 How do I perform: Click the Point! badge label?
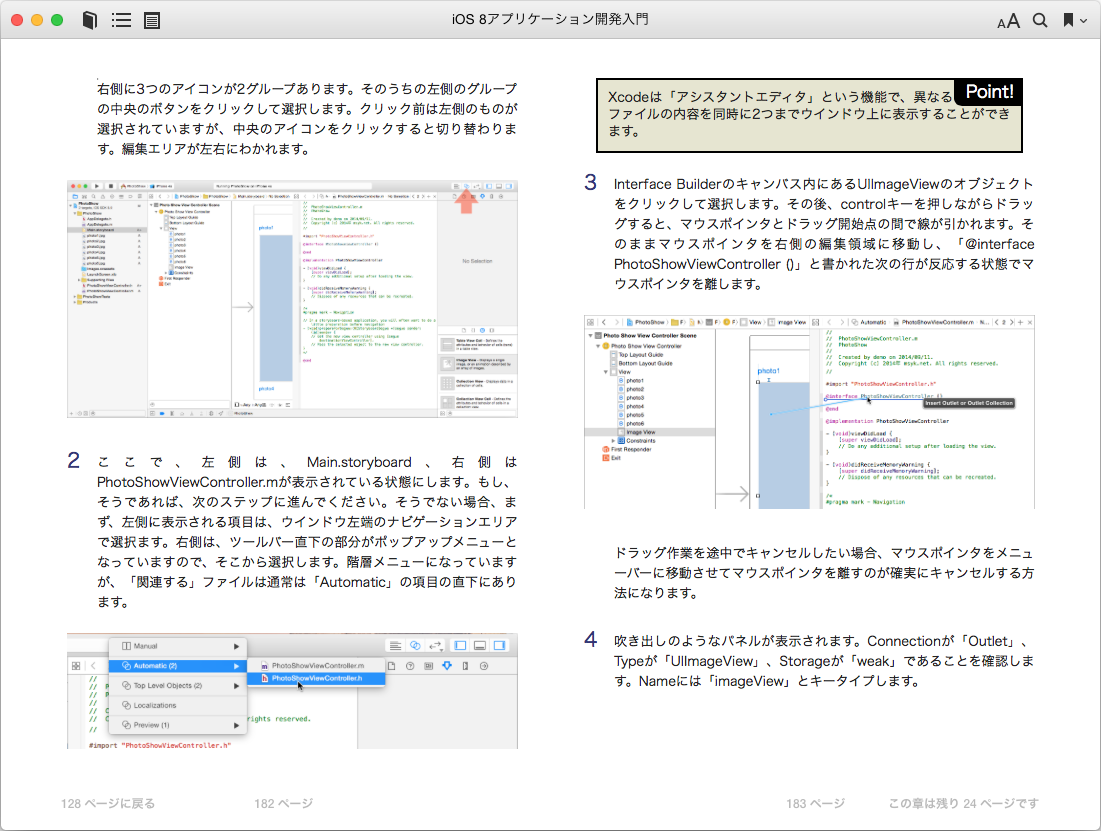click(988, 92)
